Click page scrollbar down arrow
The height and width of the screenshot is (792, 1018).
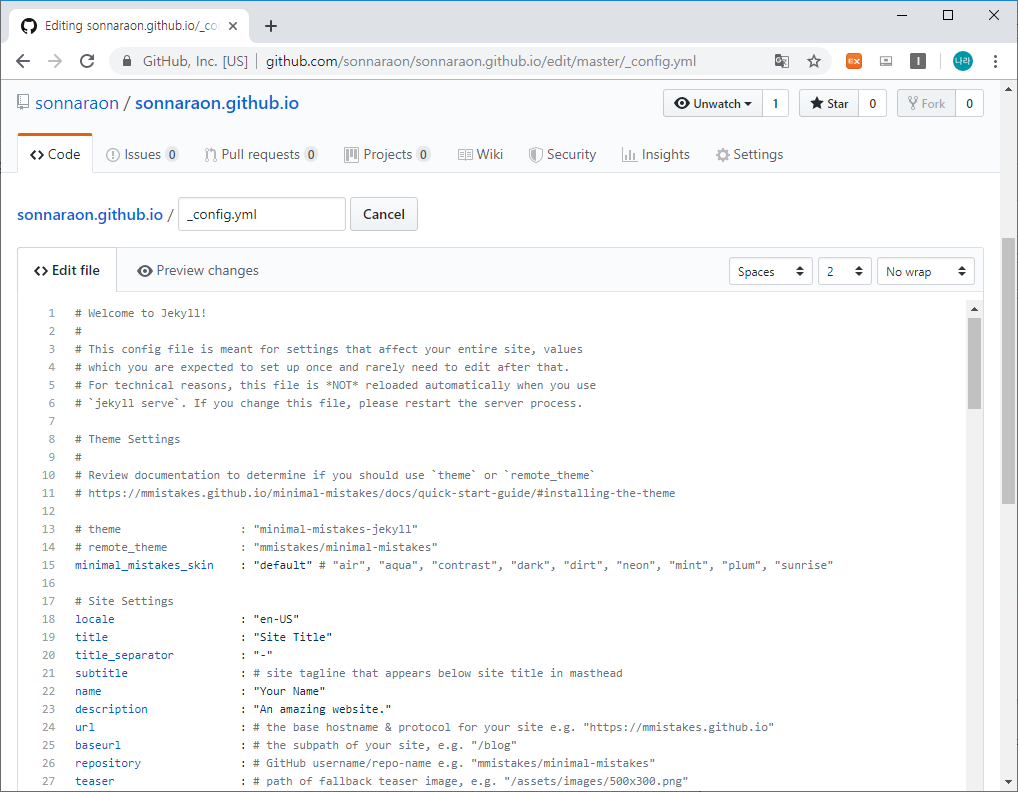1008,783
